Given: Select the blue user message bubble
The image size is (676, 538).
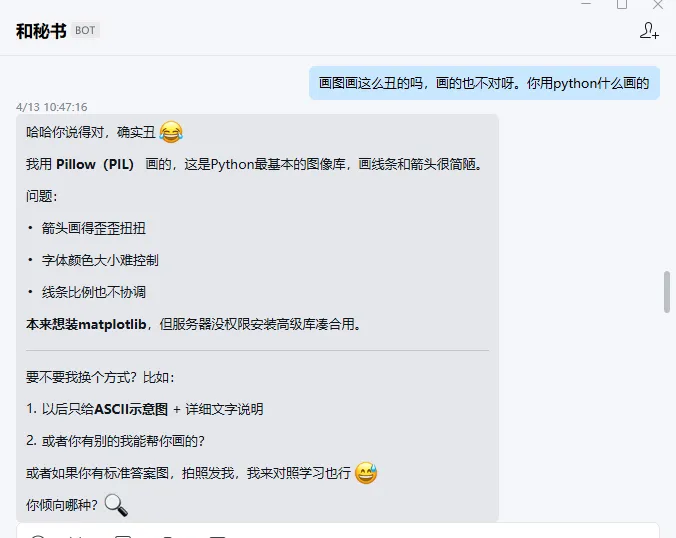Looking at the screenshot, I should (484, 83).
